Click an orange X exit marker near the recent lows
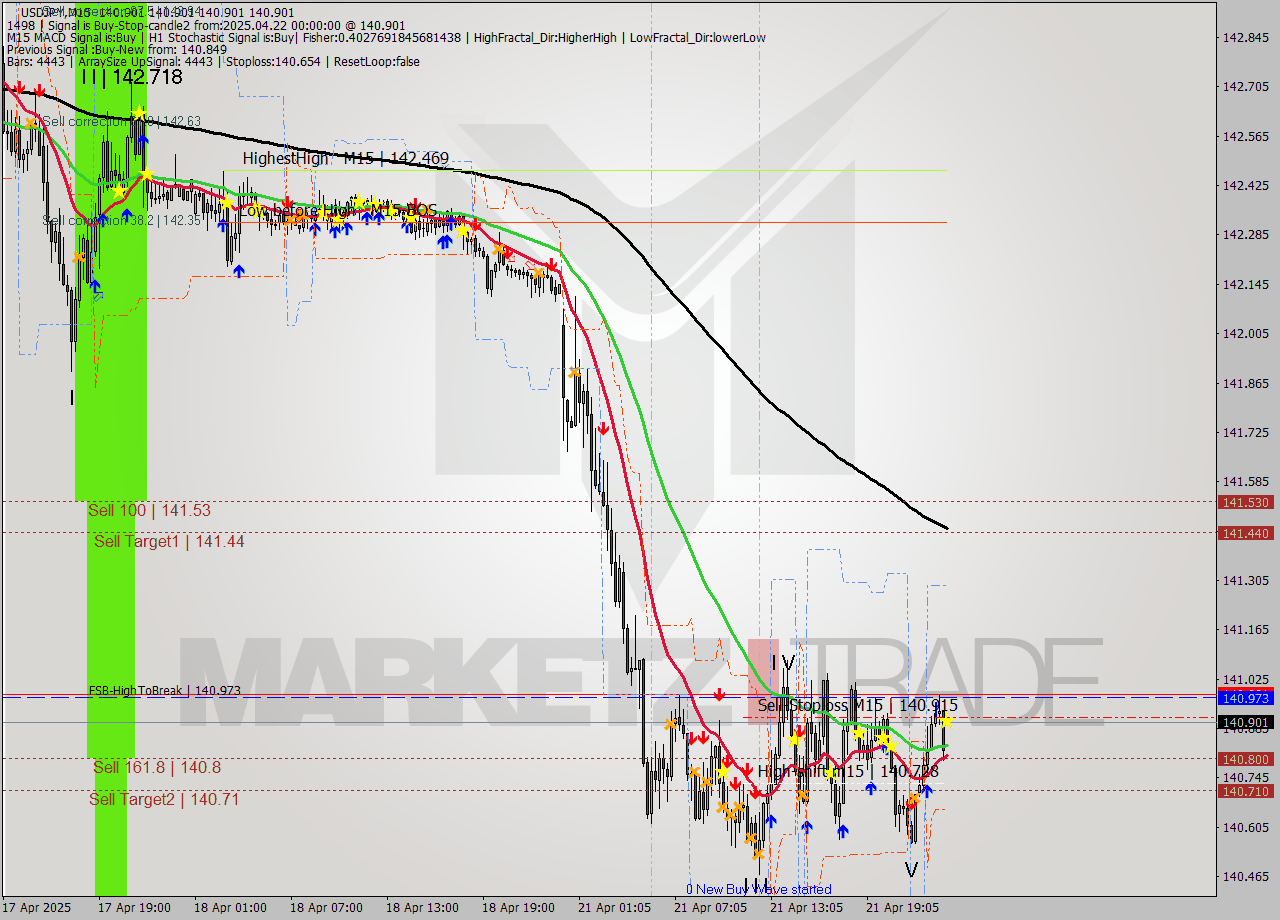This screenshot has width=1280, height=920. pyautogui.click(x=759, y=855)
